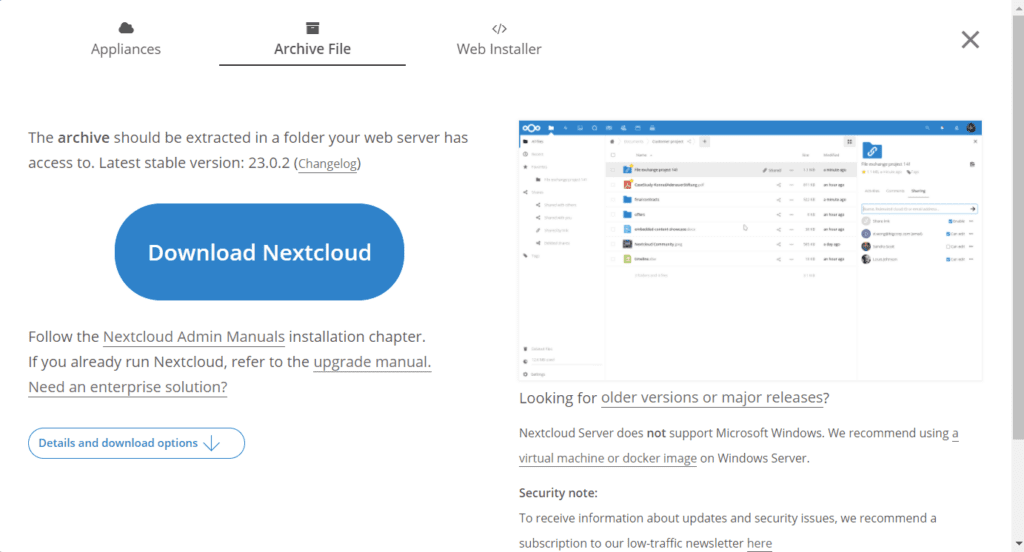Open the Appliances tab
Viewport: 1024px width, 552px height.
pos(125,39)
